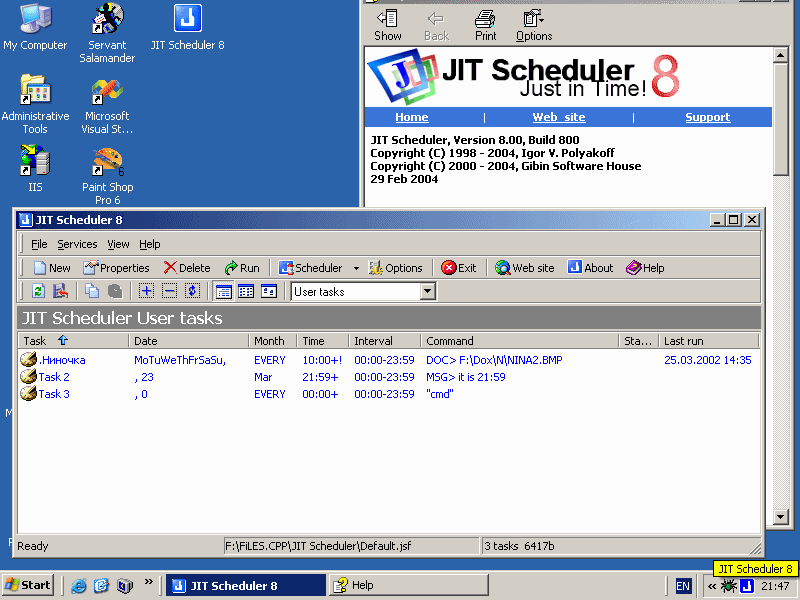This screenshot has width=800, height=600.
Task: Open Options from the toolbar
Action: tap(396, 268)
